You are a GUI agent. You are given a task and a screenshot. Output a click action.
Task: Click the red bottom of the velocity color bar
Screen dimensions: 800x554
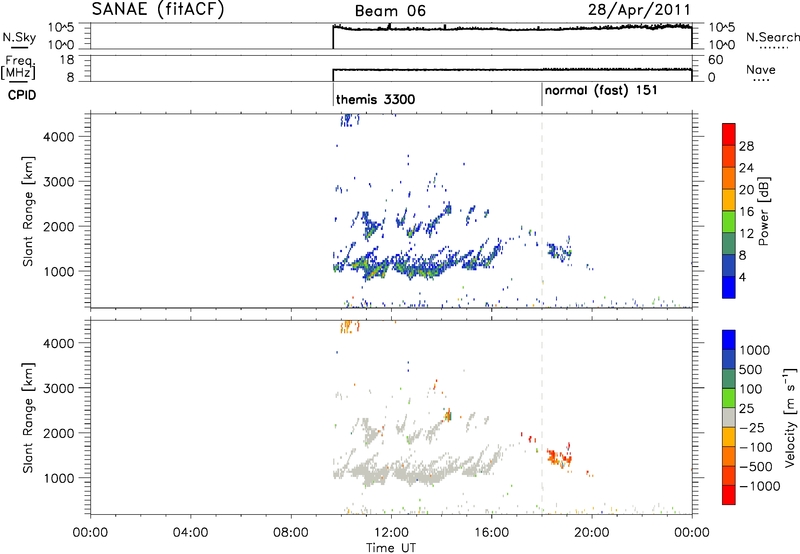click(x=729, y=495)
